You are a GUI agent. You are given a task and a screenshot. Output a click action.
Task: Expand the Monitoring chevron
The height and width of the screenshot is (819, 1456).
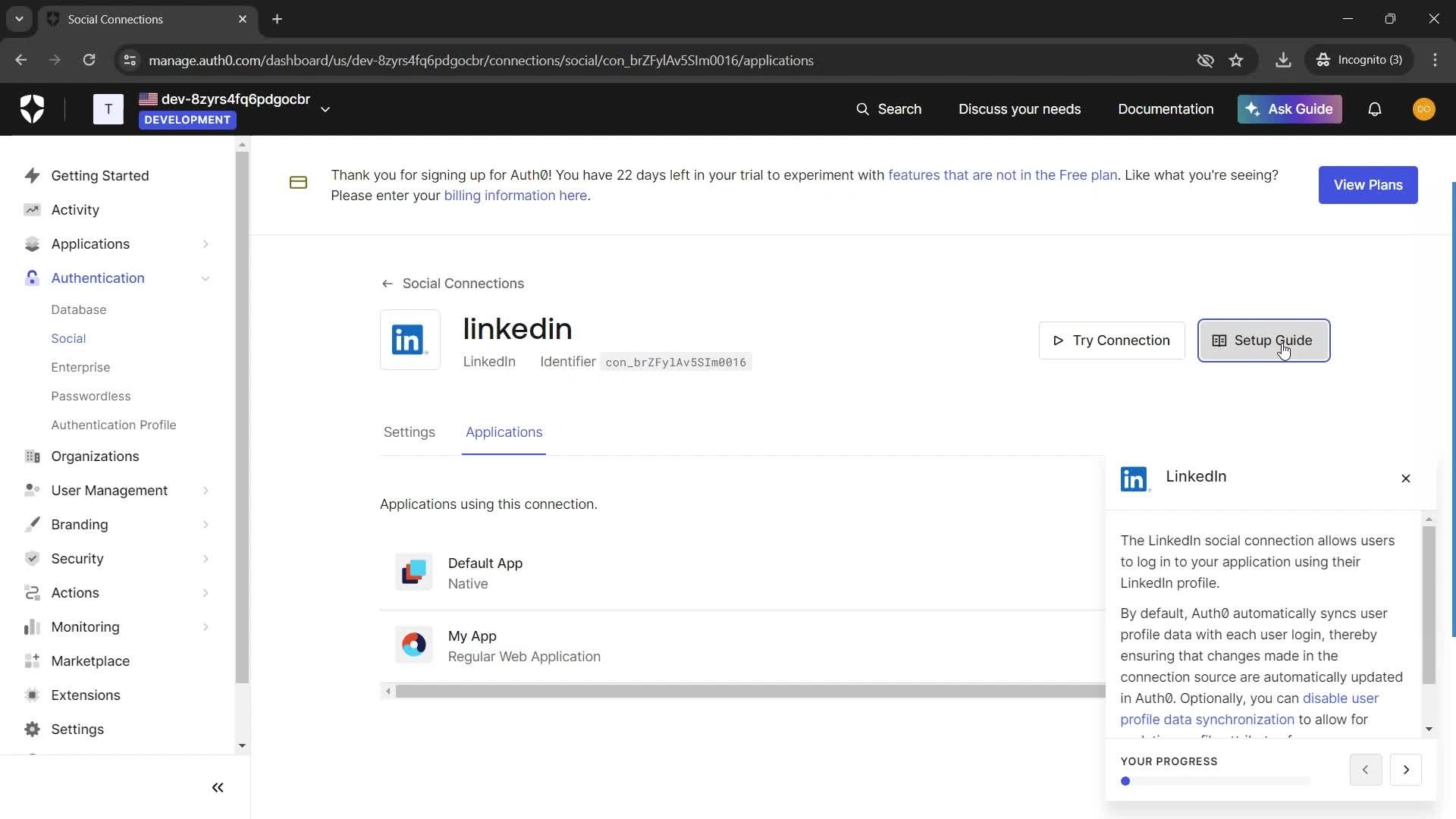click(x=206, y=627)
